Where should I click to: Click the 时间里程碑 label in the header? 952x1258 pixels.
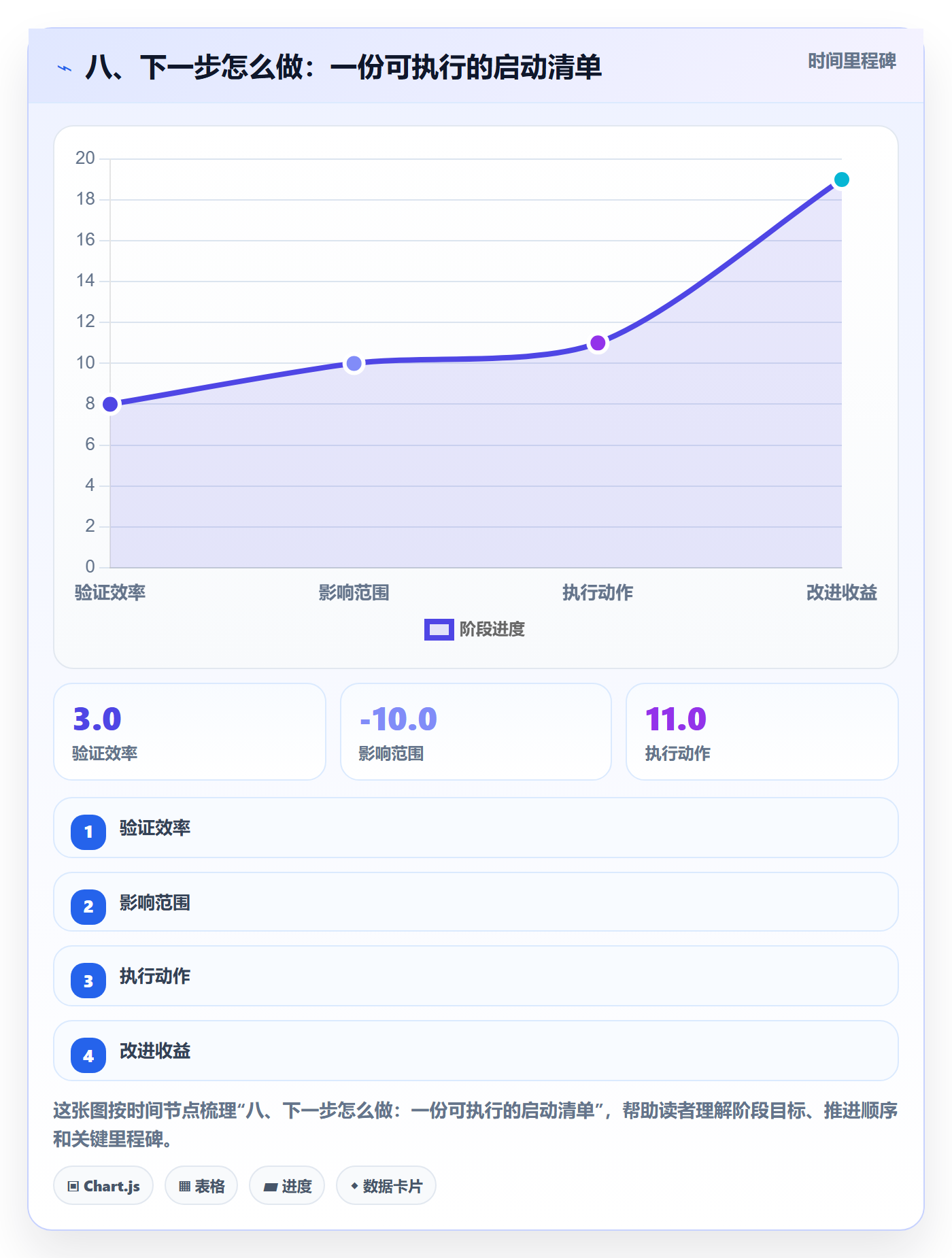pos(852,61)
